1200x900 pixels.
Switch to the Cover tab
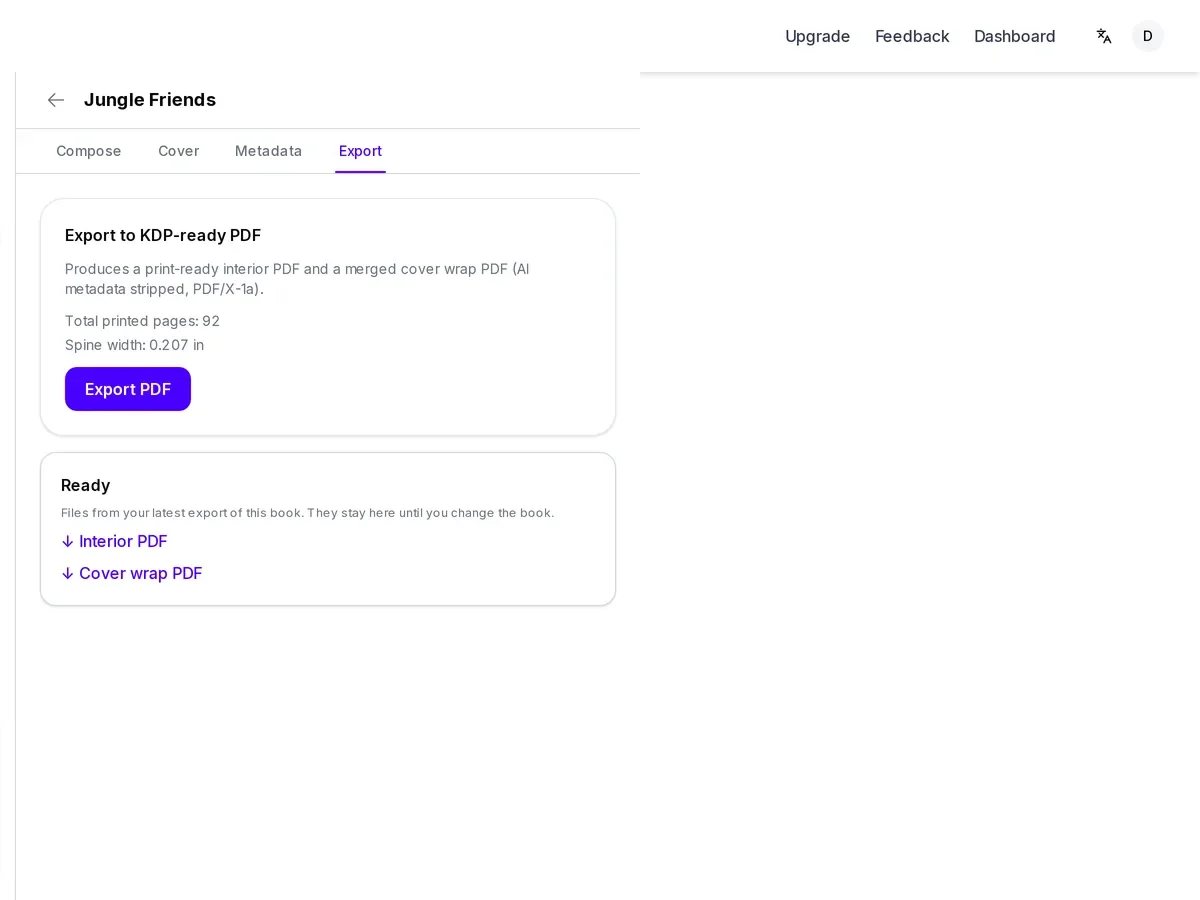coord(179,151)
